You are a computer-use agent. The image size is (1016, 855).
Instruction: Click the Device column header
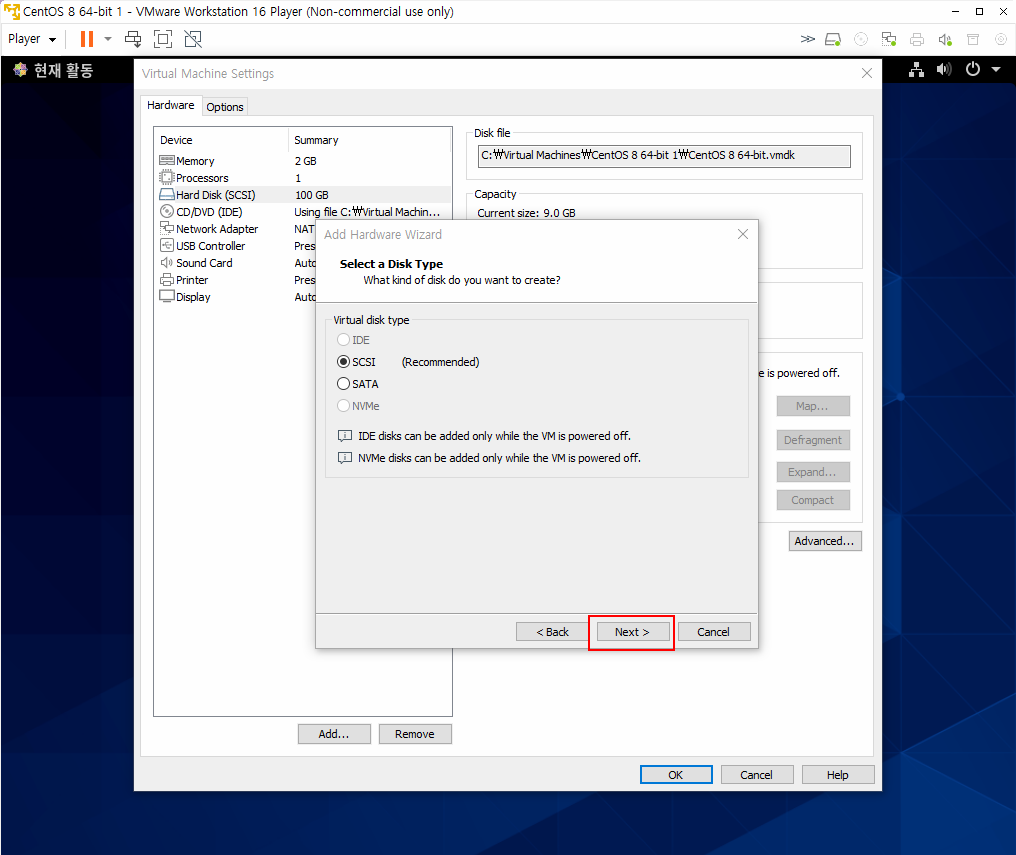(221, 140)
